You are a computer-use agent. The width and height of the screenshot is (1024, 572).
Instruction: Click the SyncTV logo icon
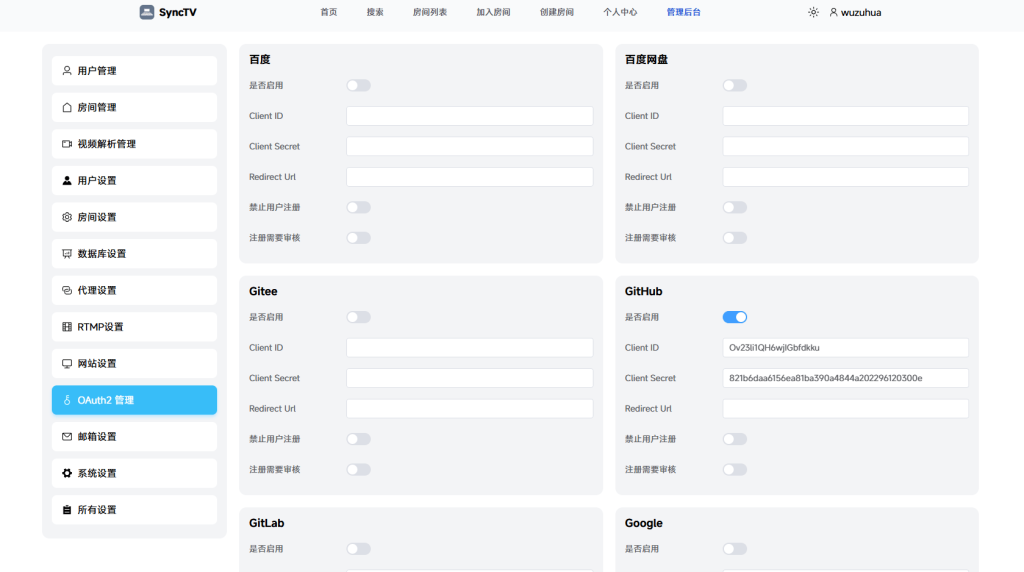[147, 12]
